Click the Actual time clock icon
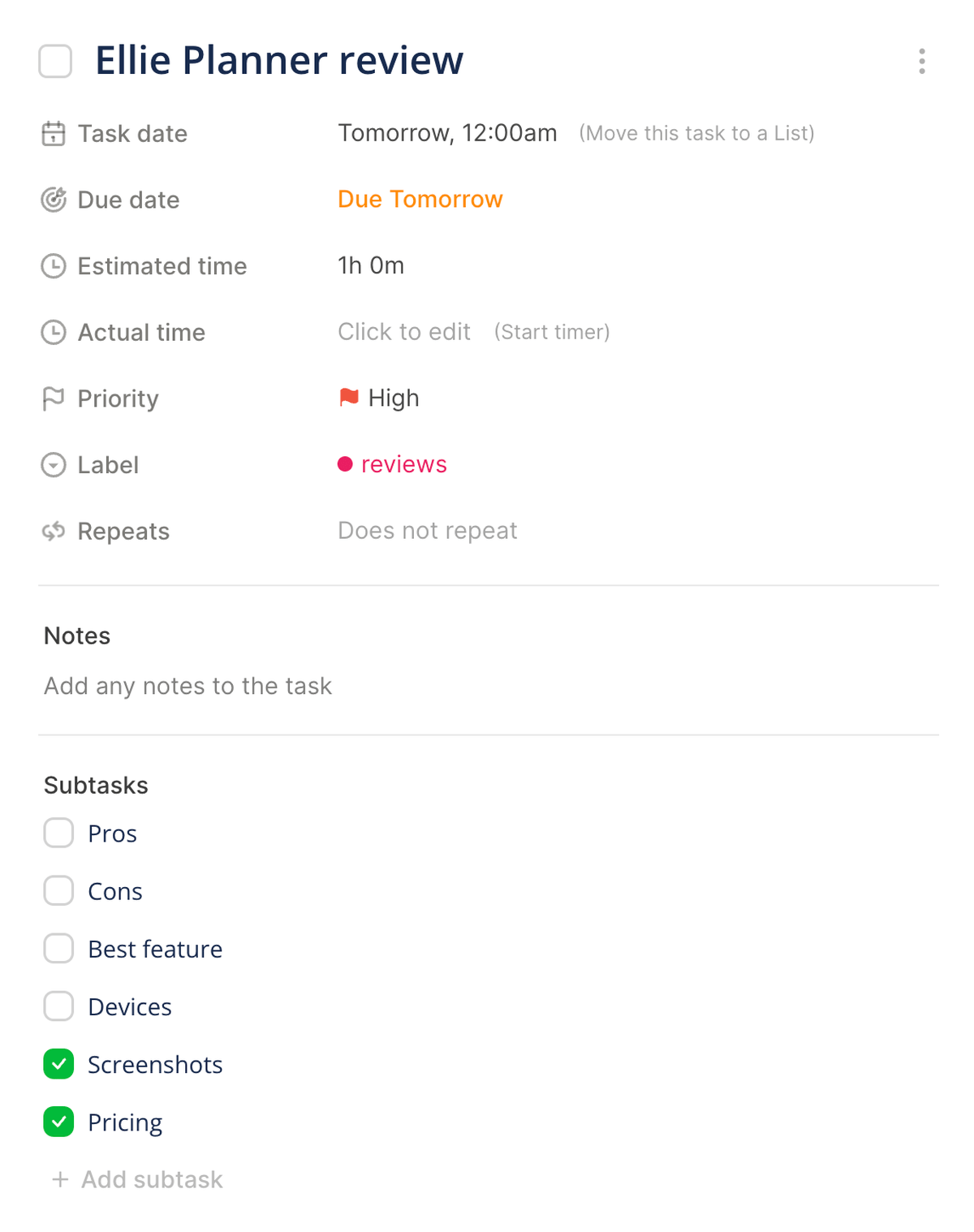Viewport: 974px width, 1232px height. coord(54,332)
